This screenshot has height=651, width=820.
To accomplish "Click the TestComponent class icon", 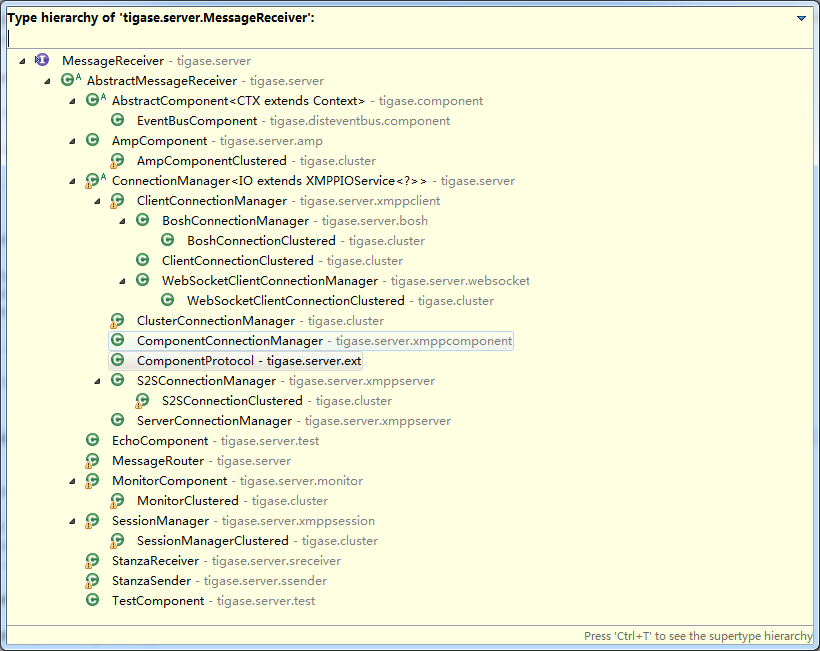I will pos(93,600).
